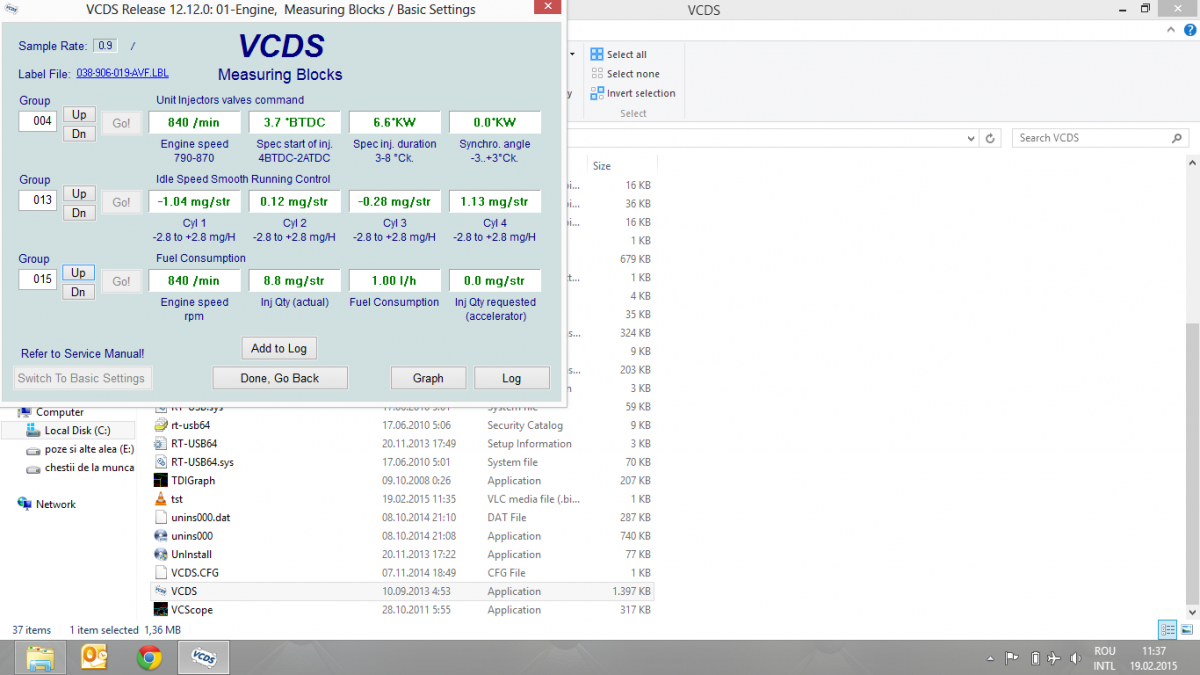Click the group 013 number field
Image resolution: width=1200 pixels, height=675 pixels.
tap(38, 201)
